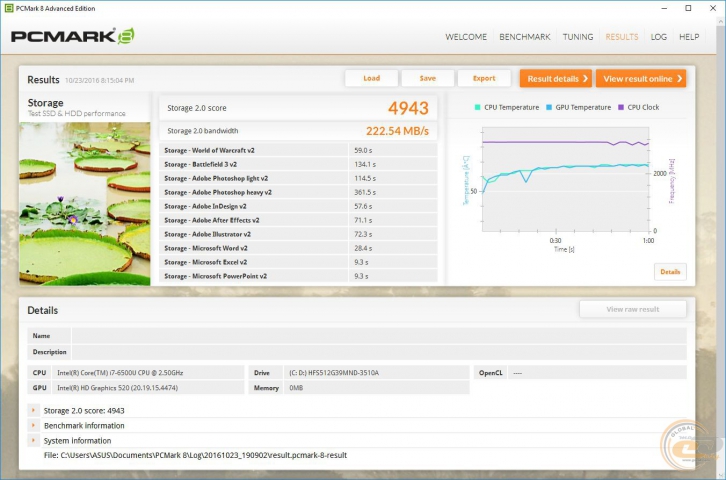This screenshot has width=726, height=480.
Task: Click the GPU Temperature legend swatch
Action: [x=549, y=107]
